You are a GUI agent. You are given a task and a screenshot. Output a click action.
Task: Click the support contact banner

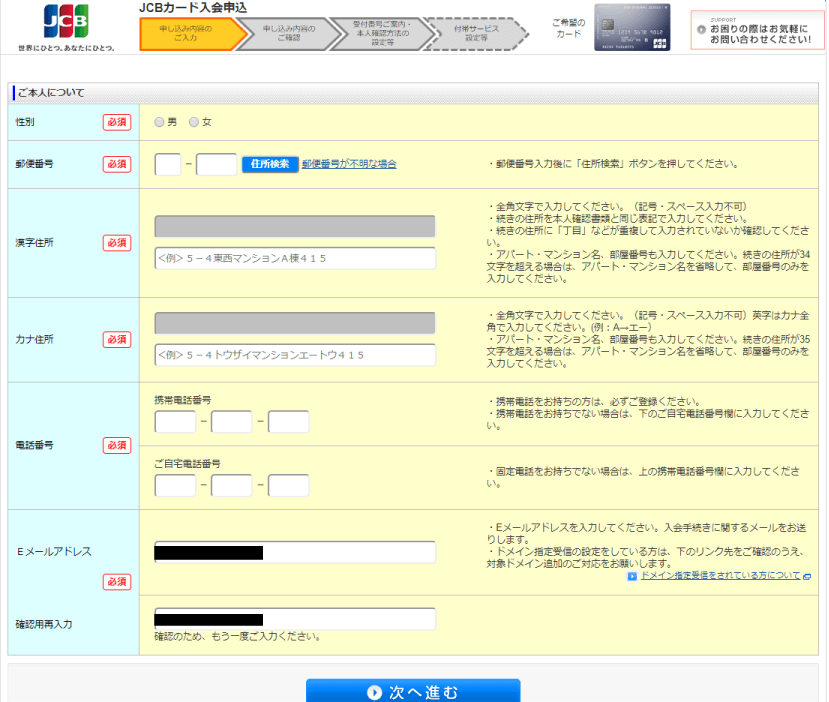[x=757, y=30]
